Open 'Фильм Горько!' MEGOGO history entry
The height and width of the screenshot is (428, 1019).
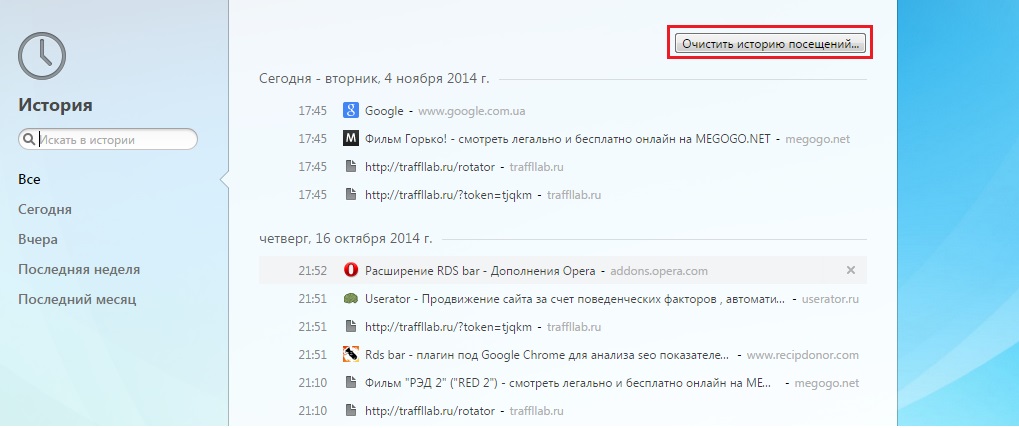(x=567, y=139)
